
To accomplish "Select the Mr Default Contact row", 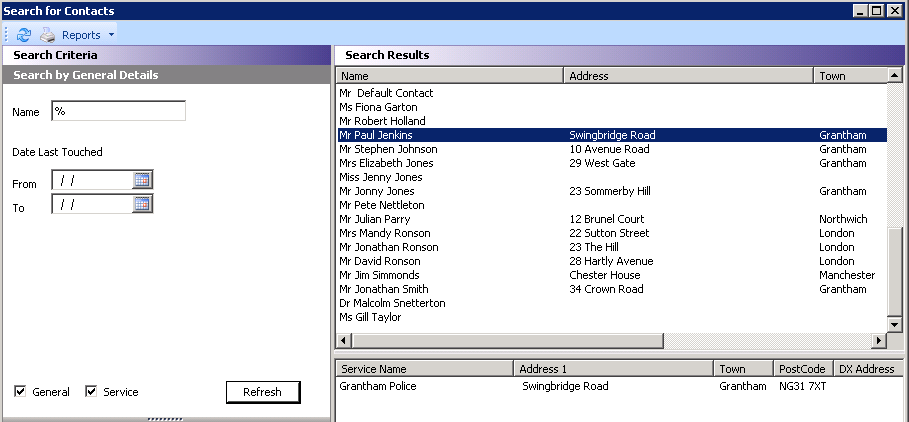I will (612, 93).
